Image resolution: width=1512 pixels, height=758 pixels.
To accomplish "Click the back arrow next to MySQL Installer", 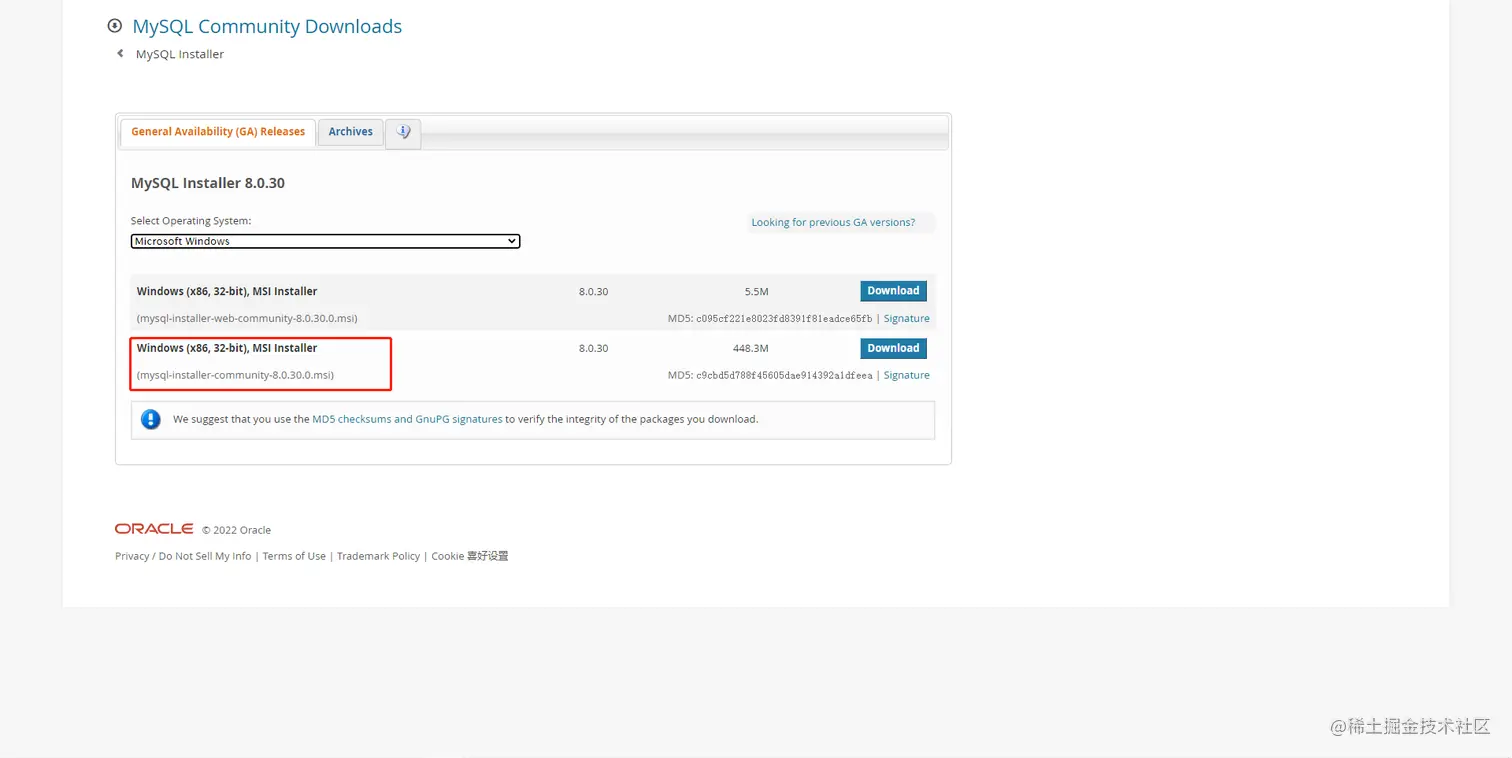I will coord(121,54).
